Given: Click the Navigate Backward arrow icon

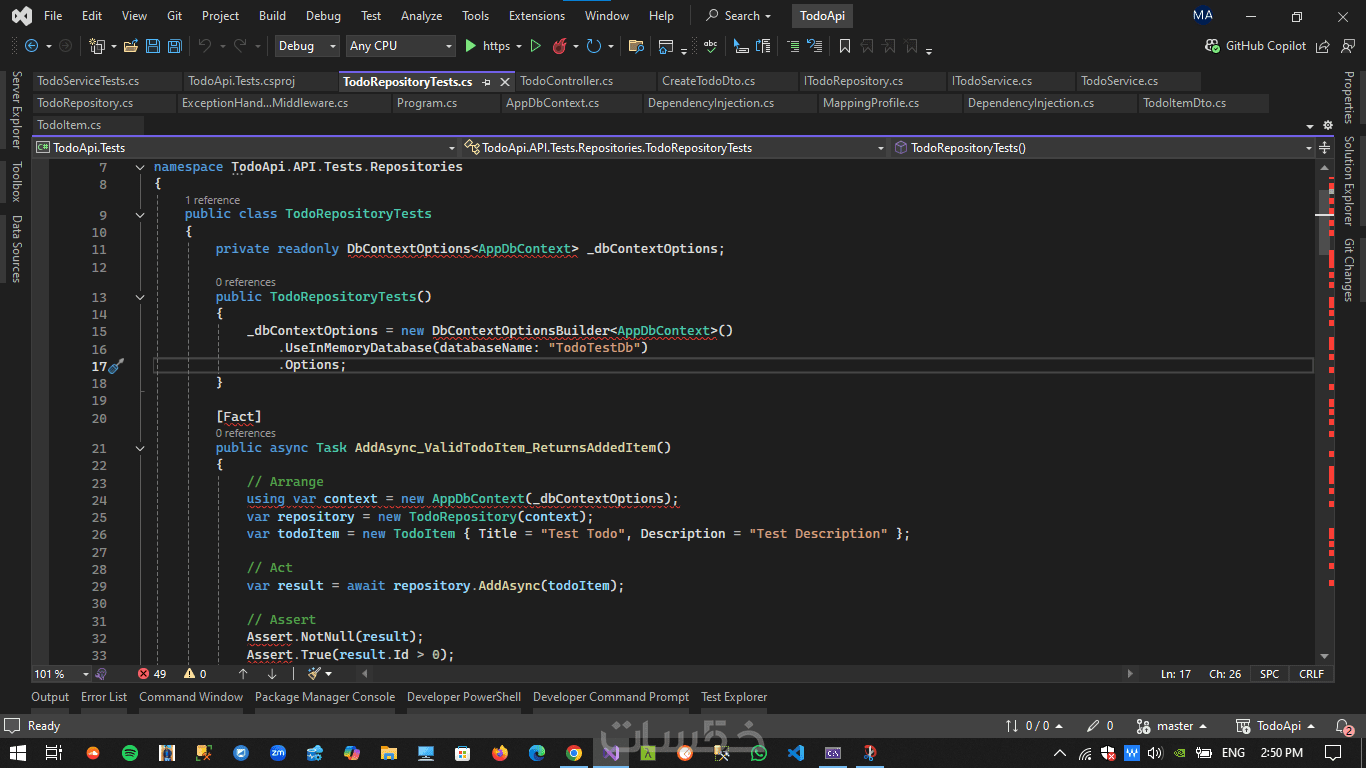Looking at the screenshot, I should [x=31, y=46].
